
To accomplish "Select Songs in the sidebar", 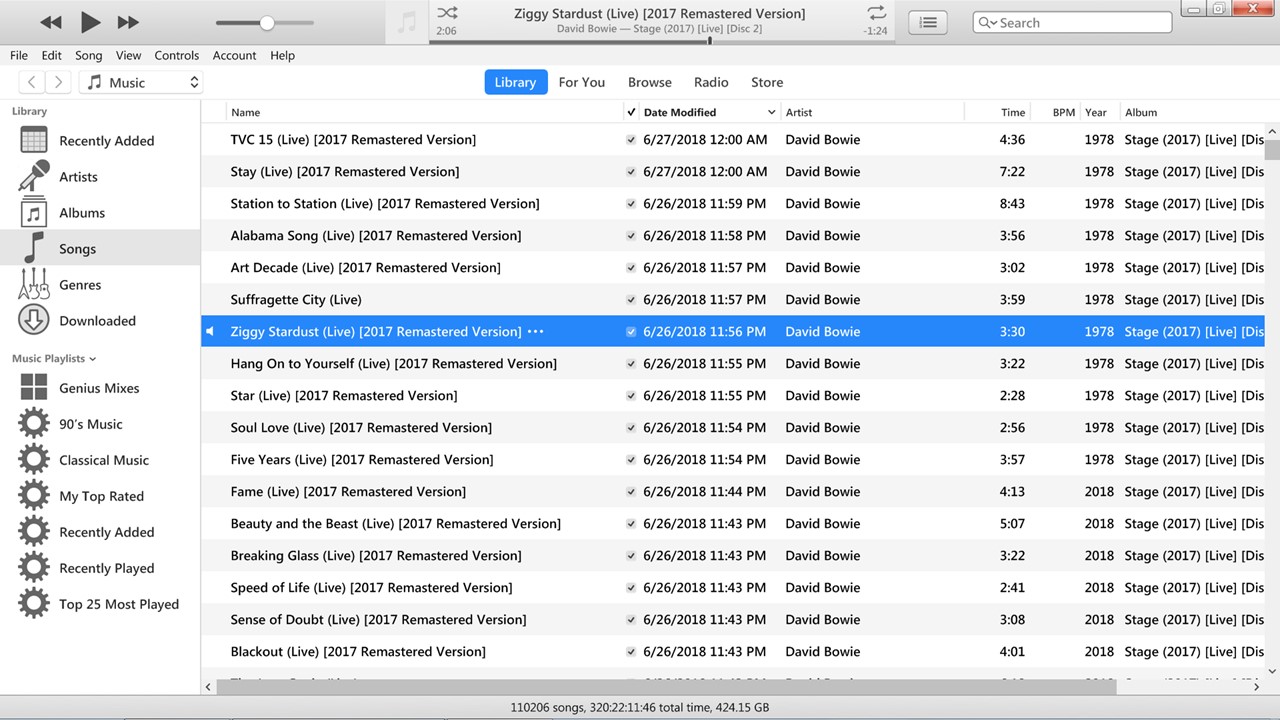I will coord(100,248).
